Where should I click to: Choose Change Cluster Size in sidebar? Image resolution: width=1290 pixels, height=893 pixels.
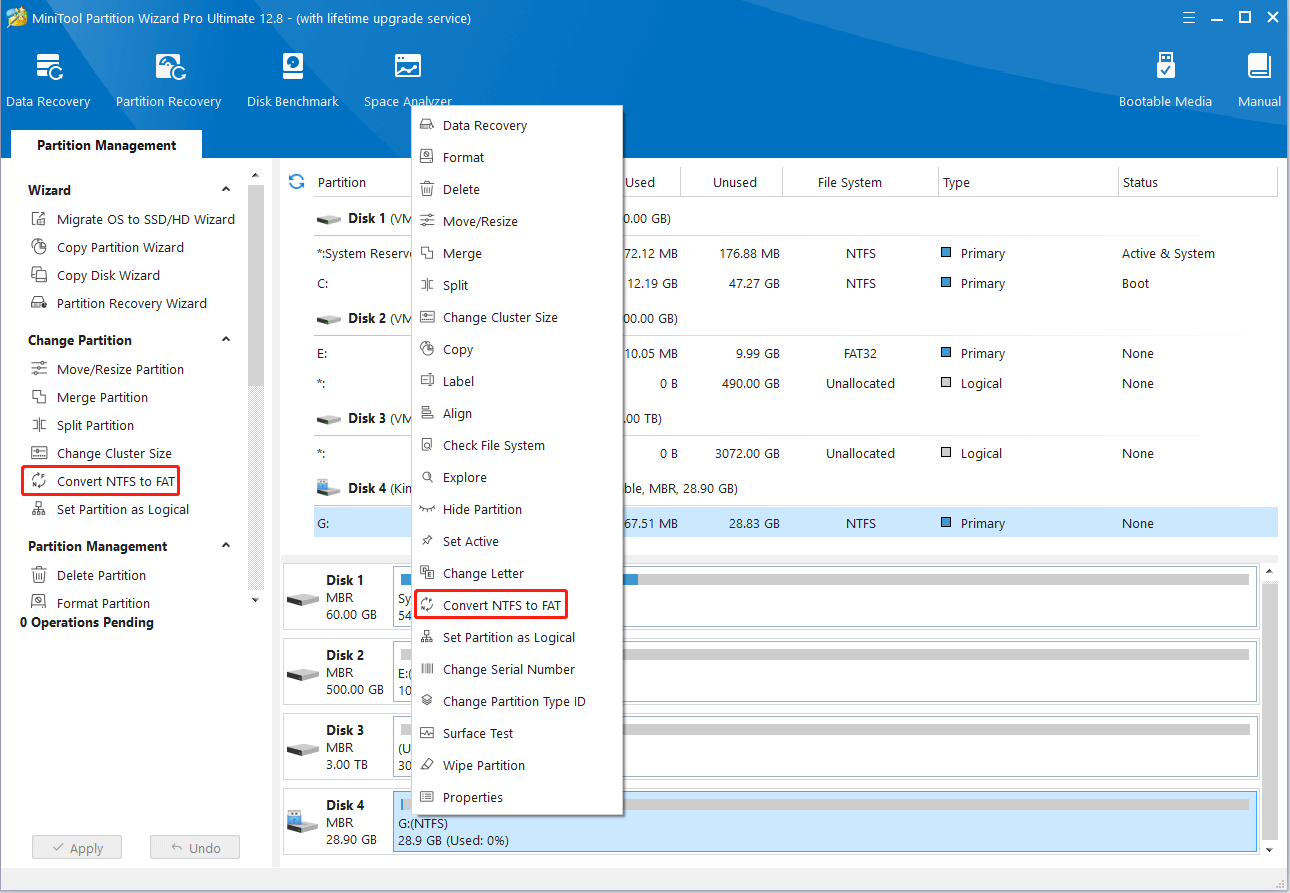101,453
